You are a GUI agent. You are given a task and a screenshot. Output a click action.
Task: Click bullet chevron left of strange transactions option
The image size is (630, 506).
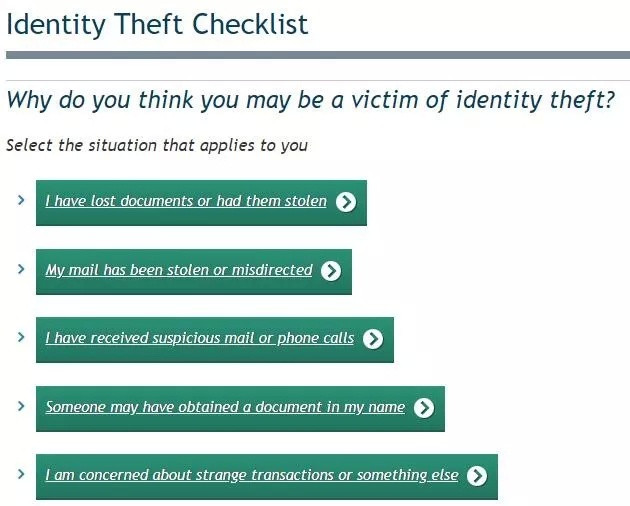coord(21,474)
